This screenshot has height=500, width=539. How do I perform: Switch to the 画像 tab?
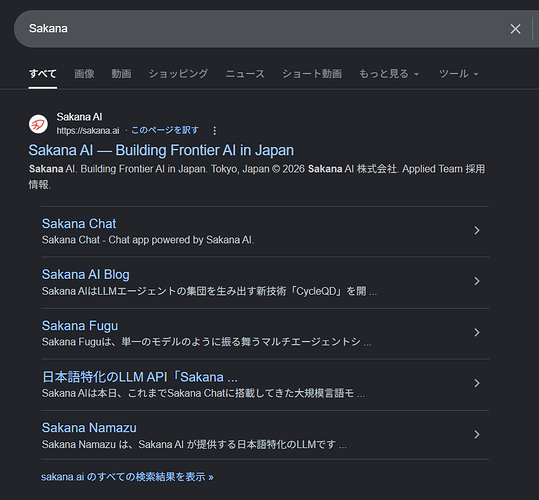tap(84, 74)
